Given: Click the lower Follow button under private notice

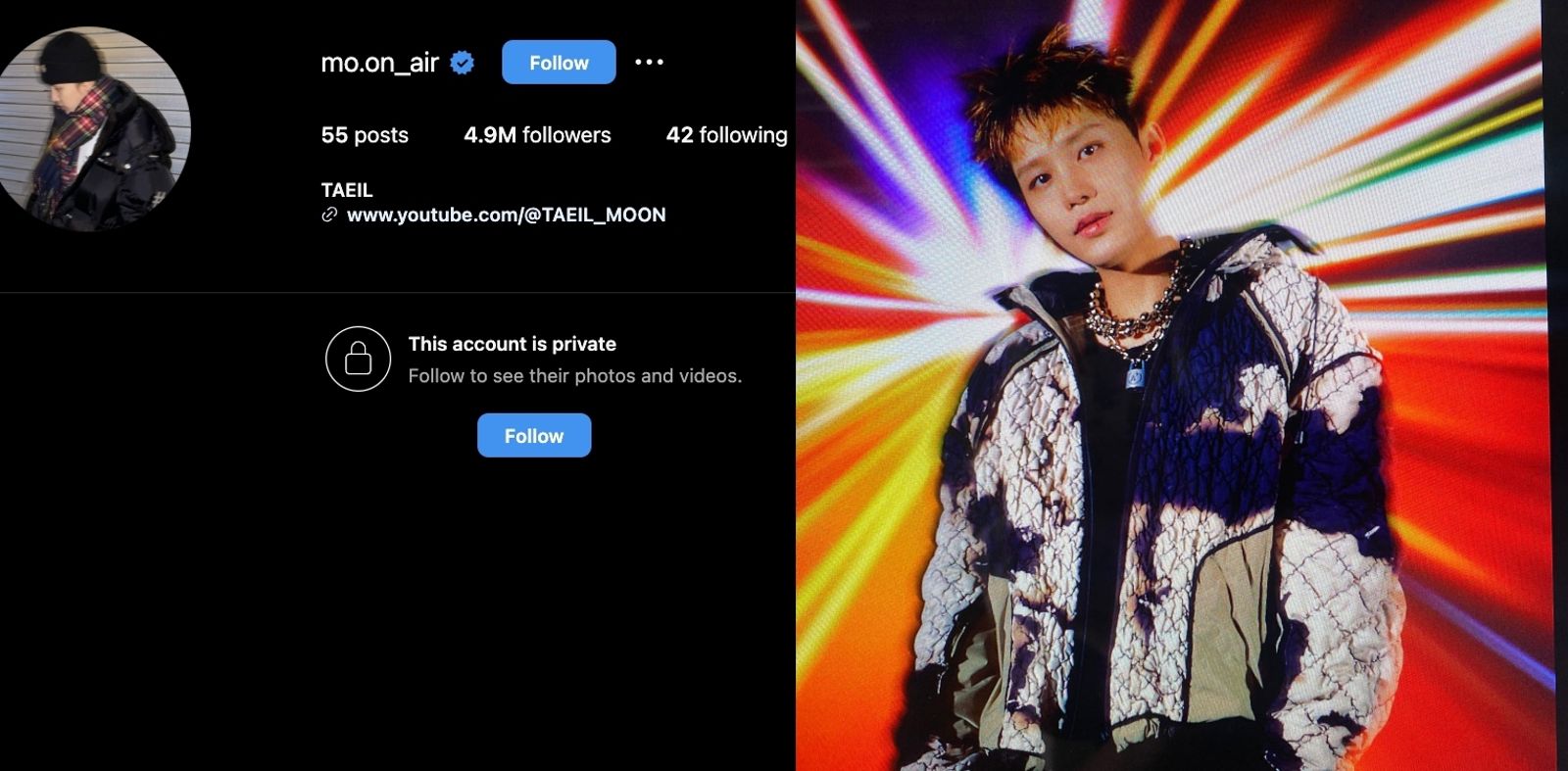Looking at the screenshot, I should click(x=534, y=435).
